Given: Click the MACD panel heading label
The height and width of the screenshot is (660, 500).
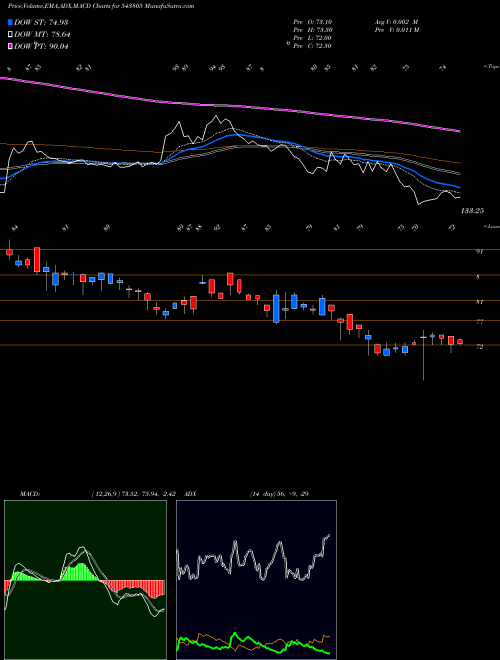Looking at the screenshot, I should (x=30, y=494).
